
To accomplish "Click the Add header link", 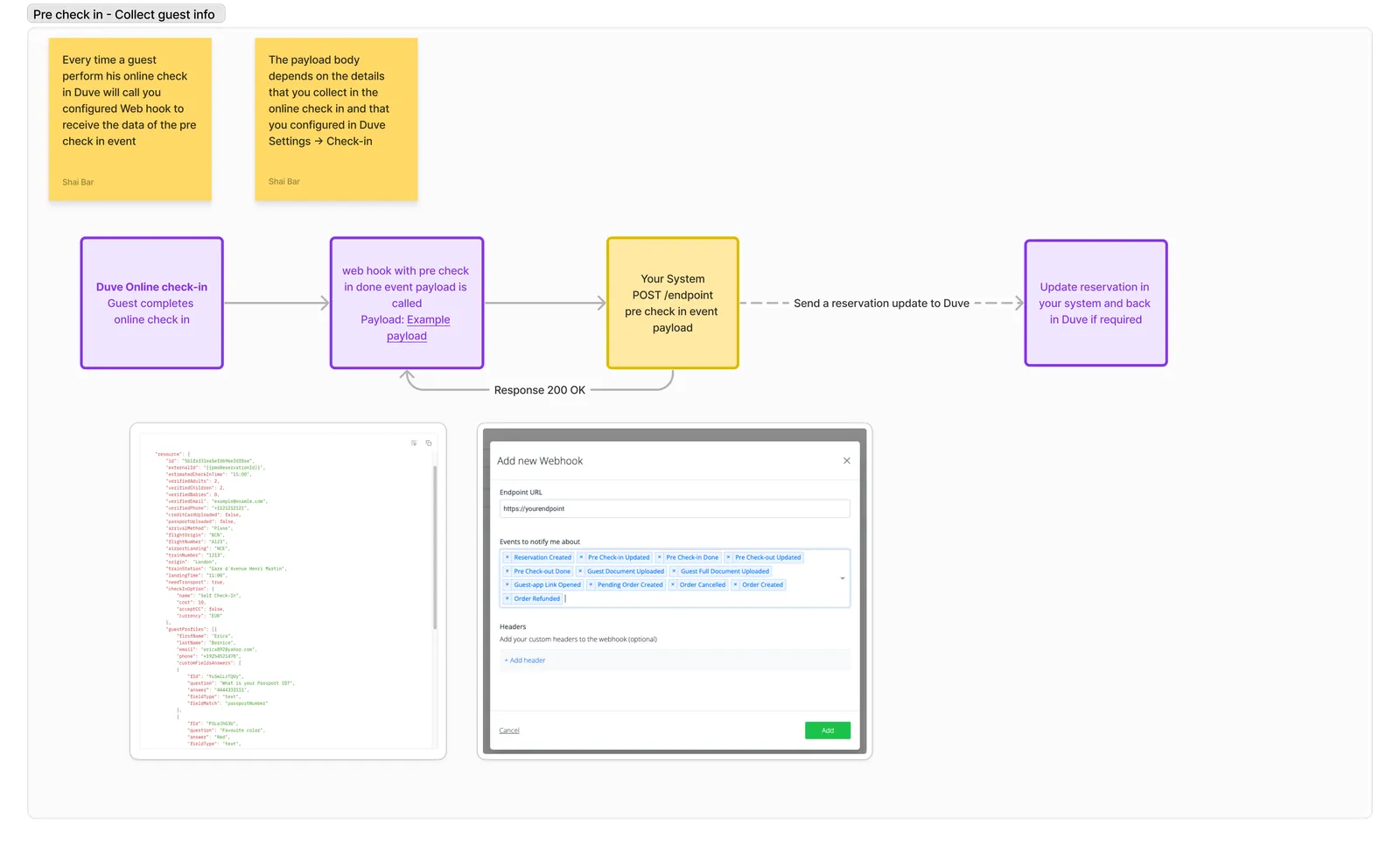I will [x=525, y=661].
